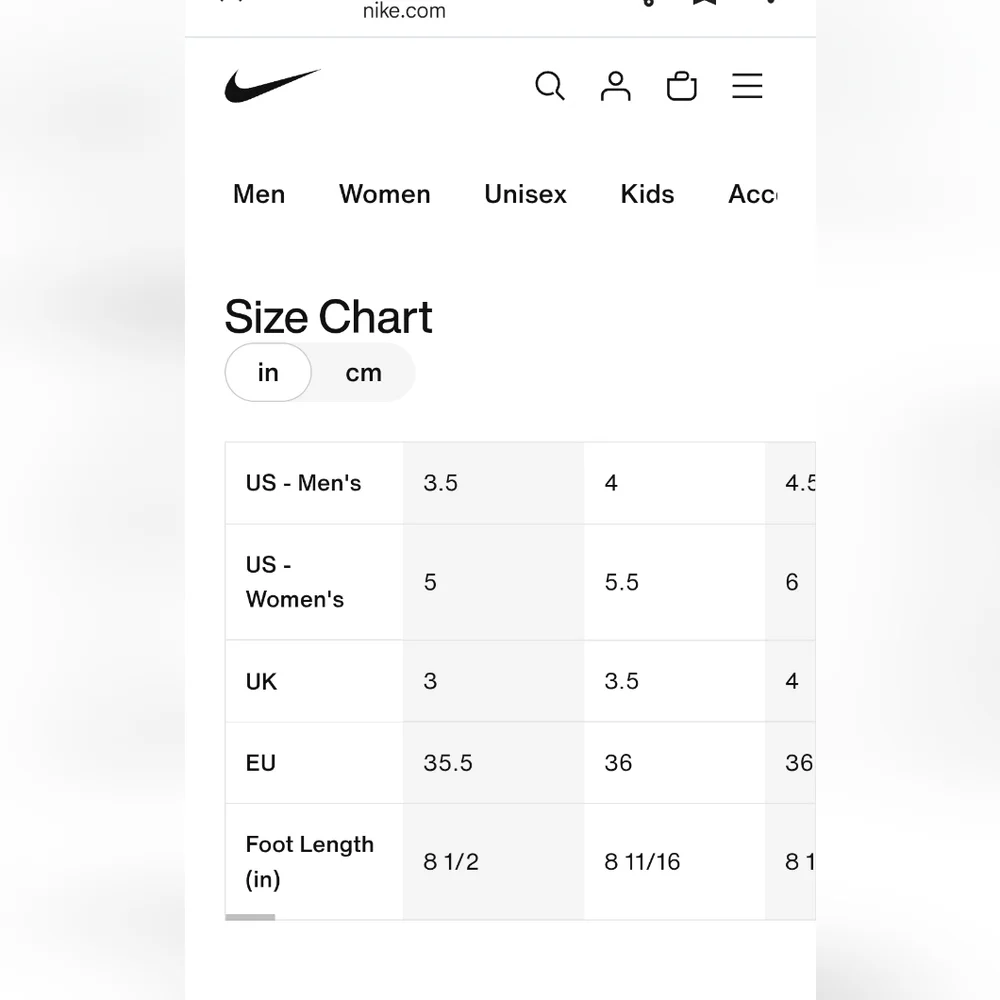
Task: Select the Men tab
Action: pos(259,194)
